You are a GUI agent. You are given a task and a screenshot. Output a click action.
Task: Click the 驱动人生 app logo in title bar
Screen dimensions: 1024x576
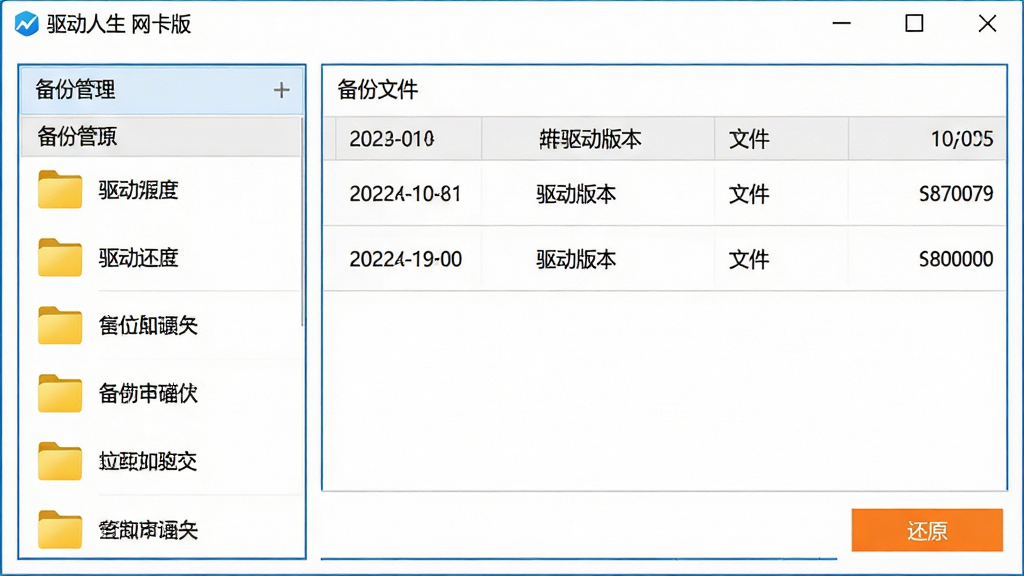pos(27,24)
